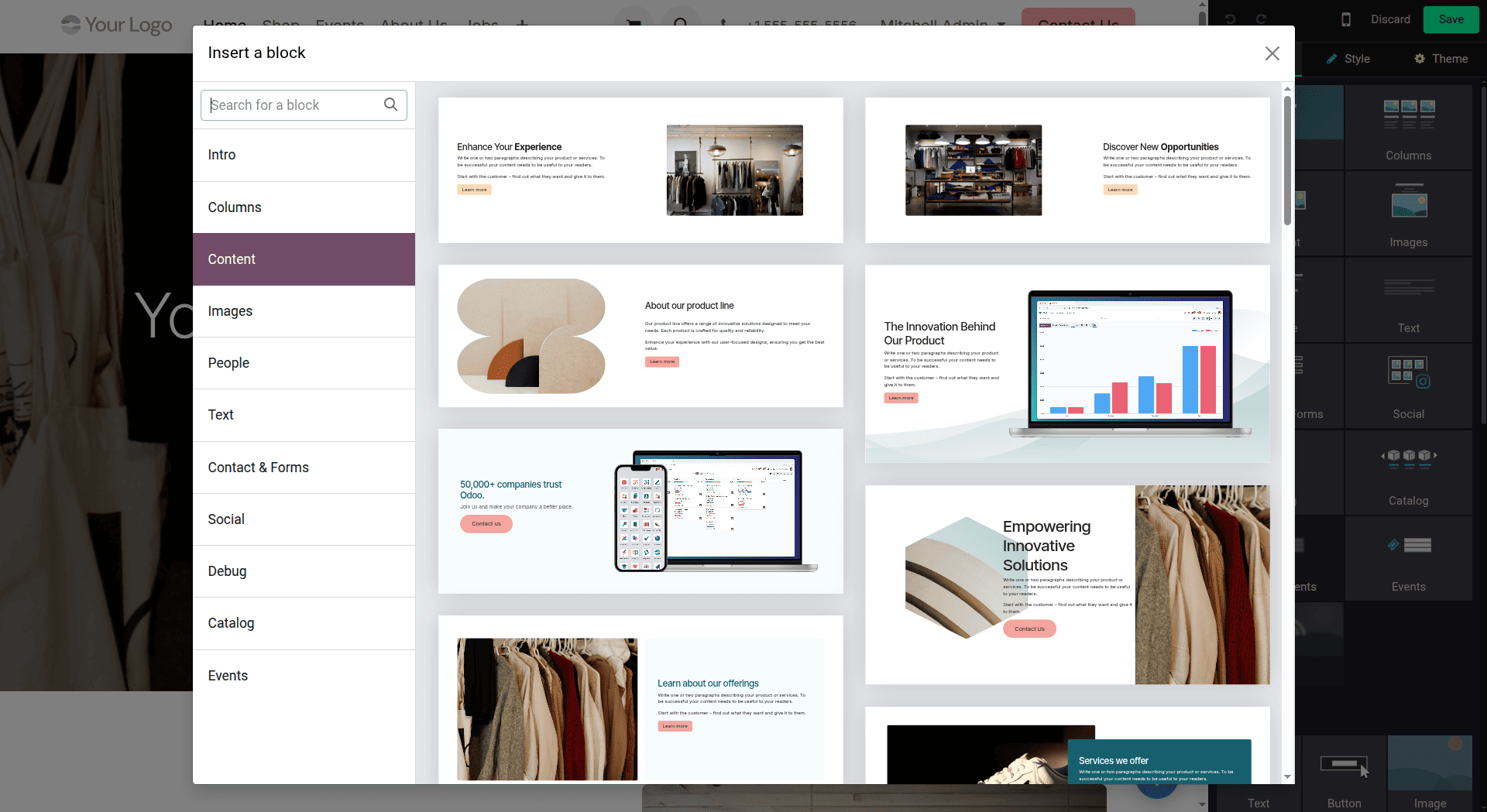Insert the Learn about our offerings block

640,700
